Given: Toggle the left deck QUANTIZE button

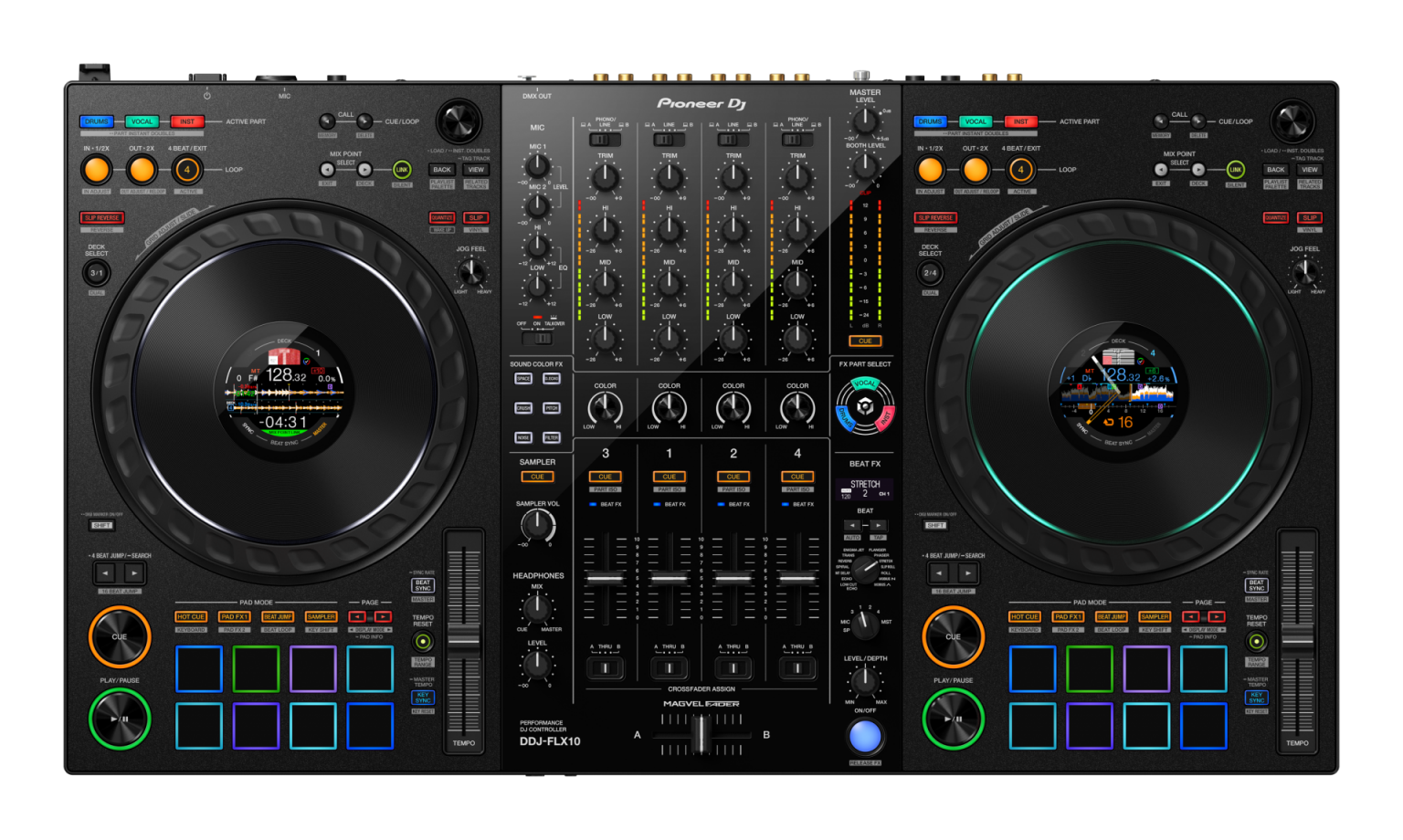Looking at the screenshot, I should tap(442, 218).
